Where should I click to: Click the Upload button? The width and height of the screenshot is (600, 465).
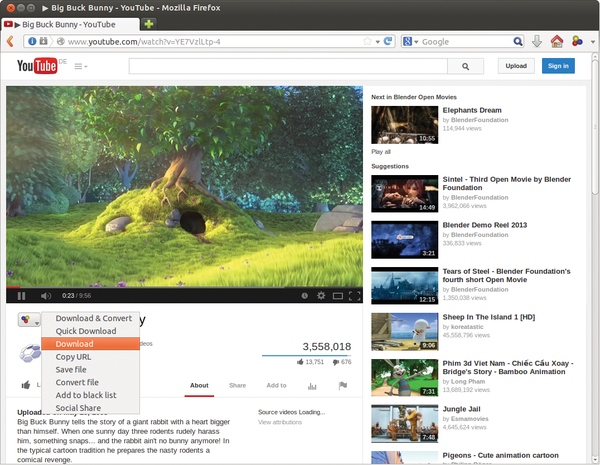(x=516, y=66)
